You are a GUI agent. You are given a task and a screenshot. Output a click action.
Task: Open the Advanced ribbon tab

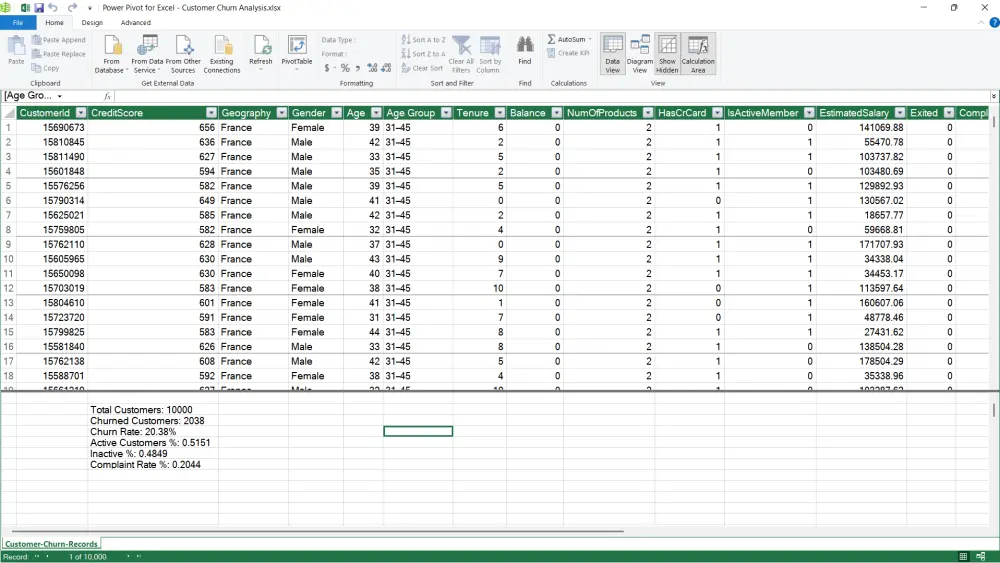(136, 22)
